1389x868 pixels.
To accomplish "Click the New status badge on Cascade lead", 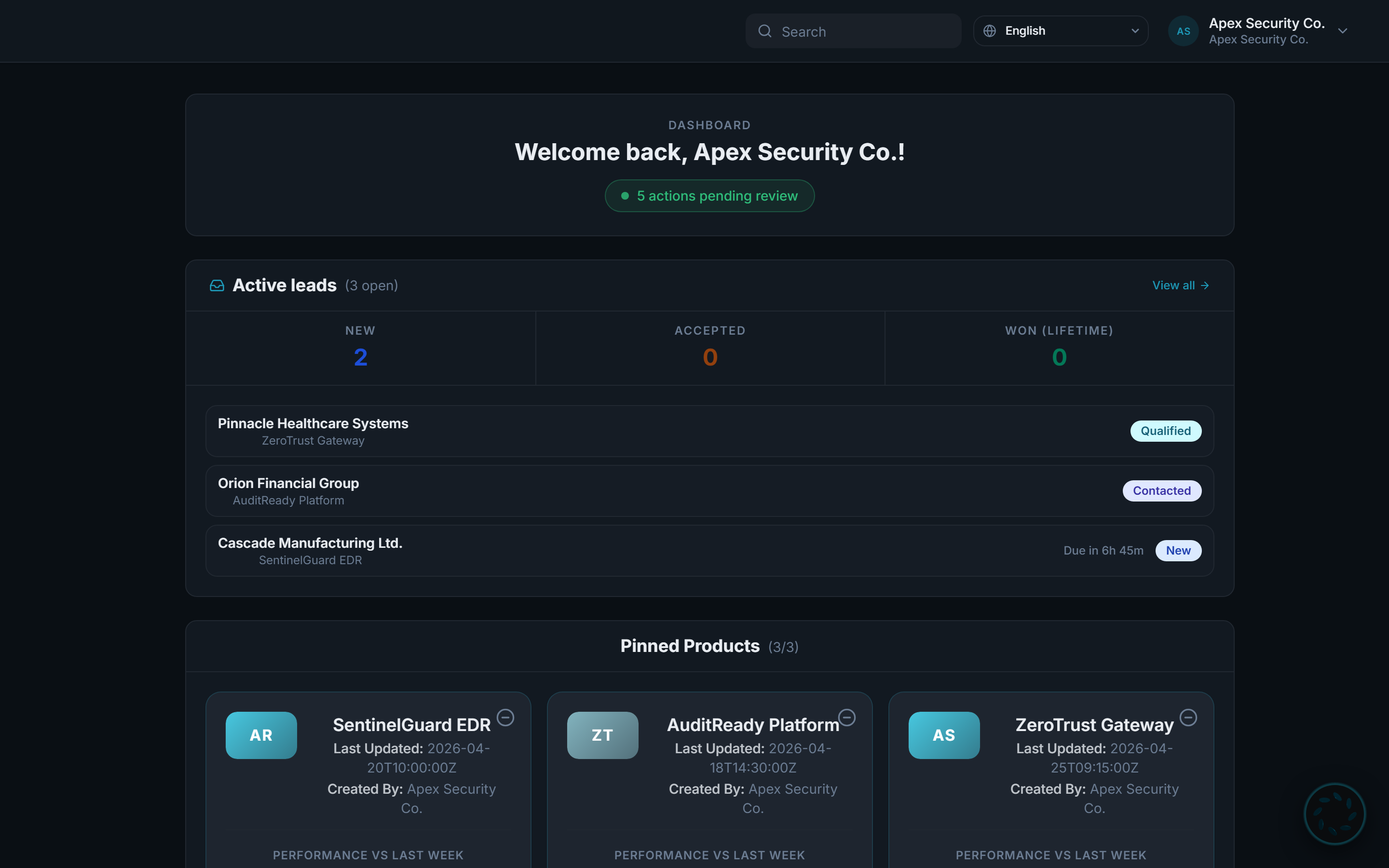I will point(1178,551).
